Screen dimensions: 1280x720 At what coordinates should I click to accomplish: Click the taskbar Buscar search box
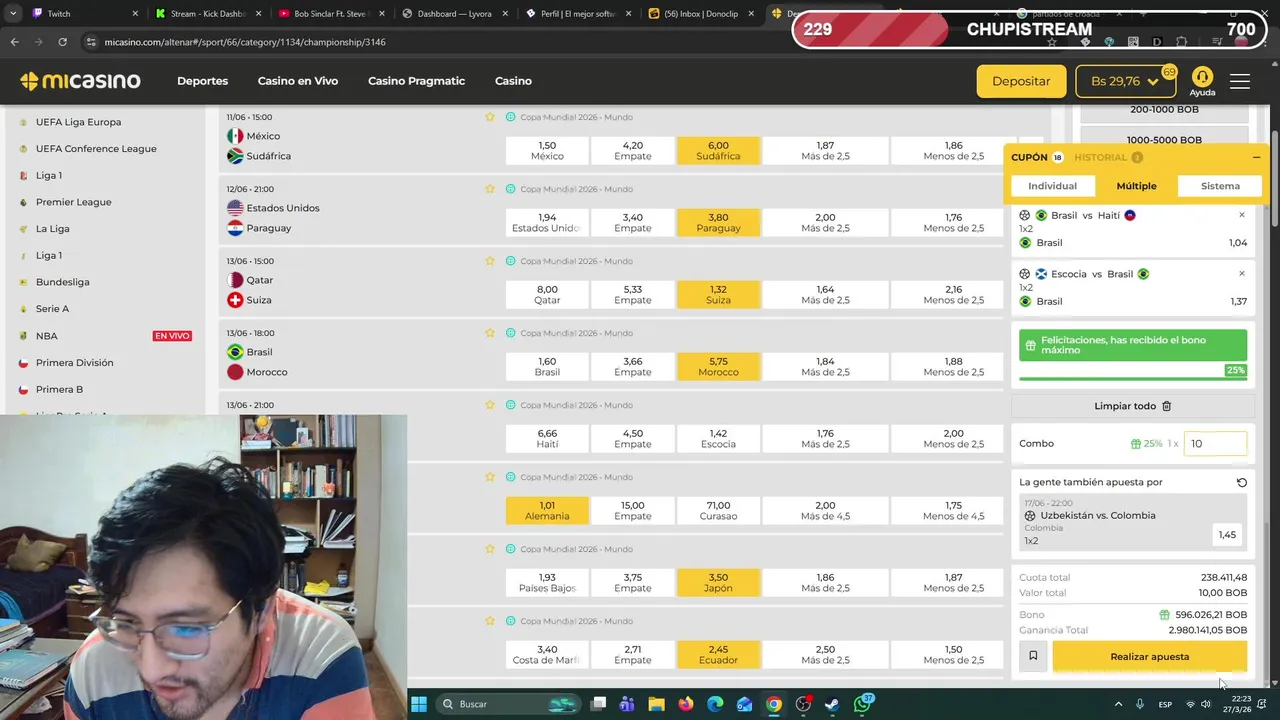coord(508,704)
